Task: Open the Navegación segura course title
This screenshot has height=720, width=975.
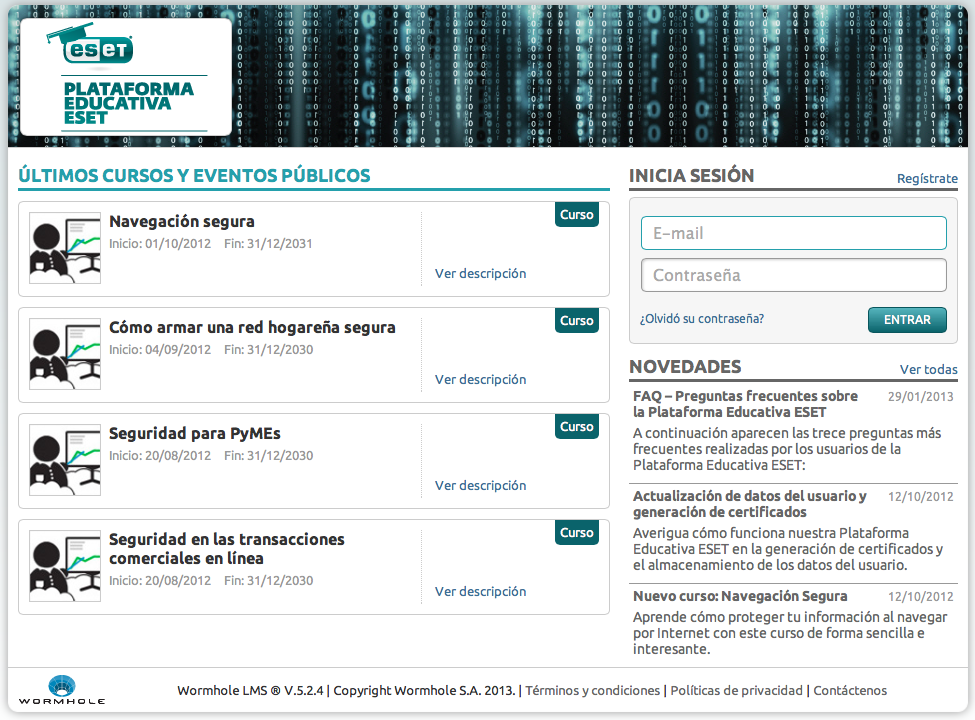Action: (182, 222)
